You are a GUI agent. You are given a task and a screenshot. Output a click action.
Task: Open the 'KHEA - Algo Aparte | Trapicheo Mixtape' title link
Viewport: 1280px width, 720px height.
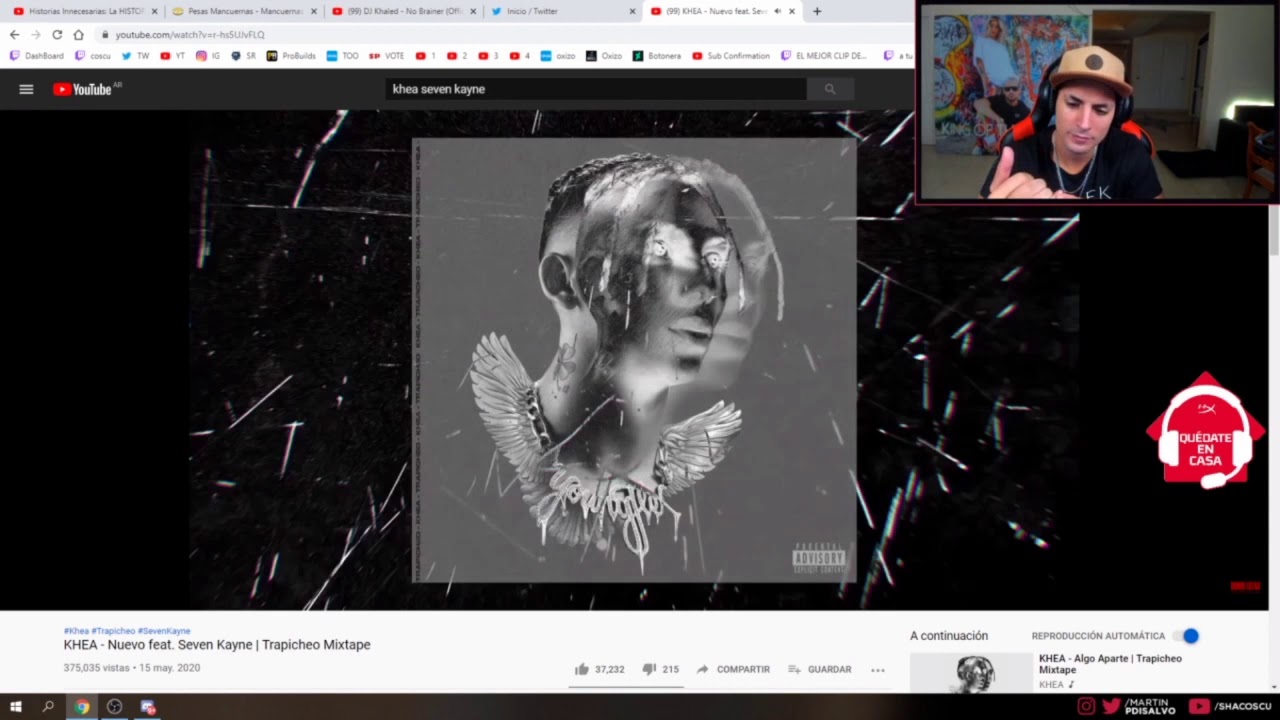(1110, 664)
